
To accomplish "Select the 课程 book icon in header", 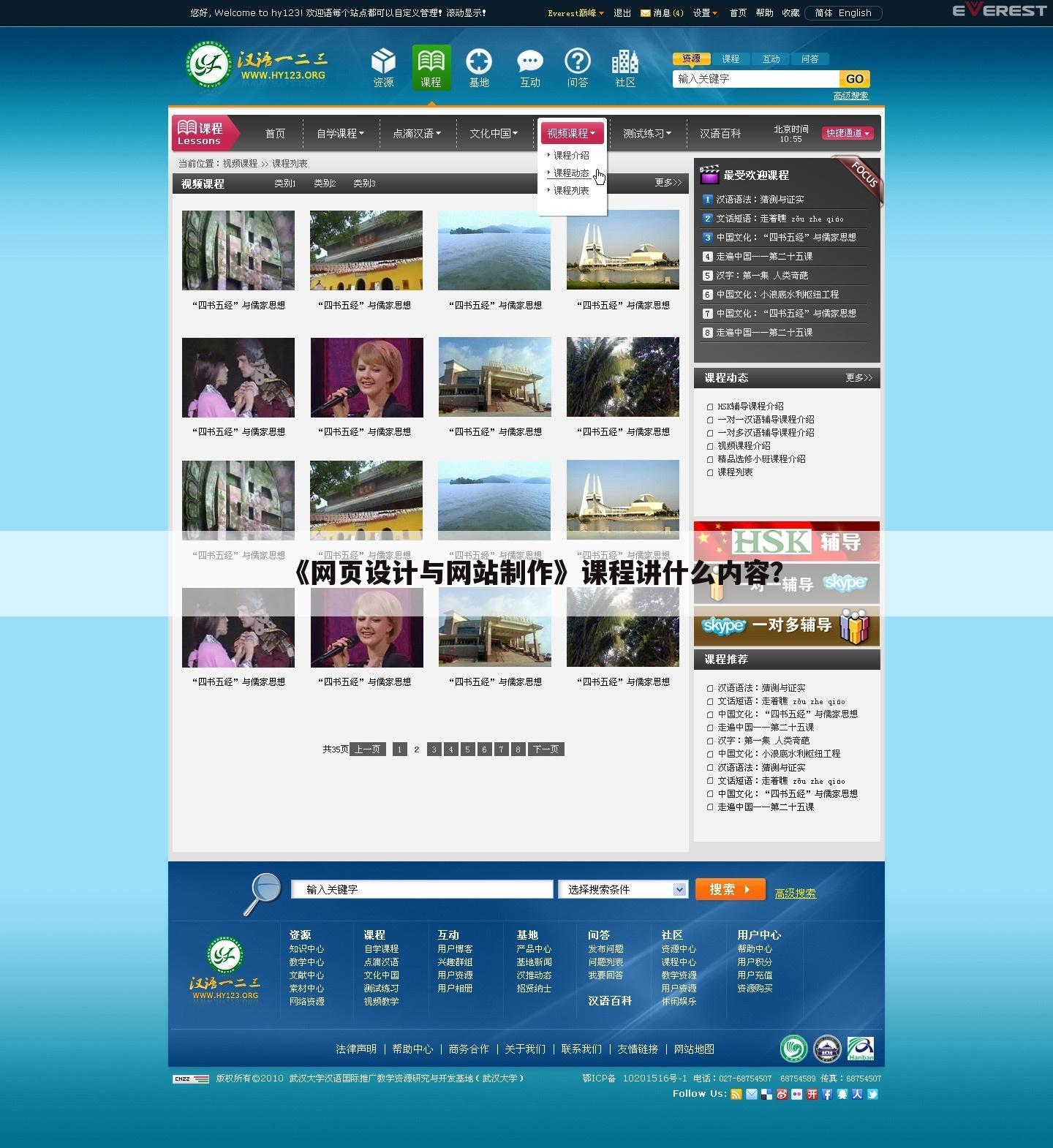I will pyautogui.click(x=431, y=63).
